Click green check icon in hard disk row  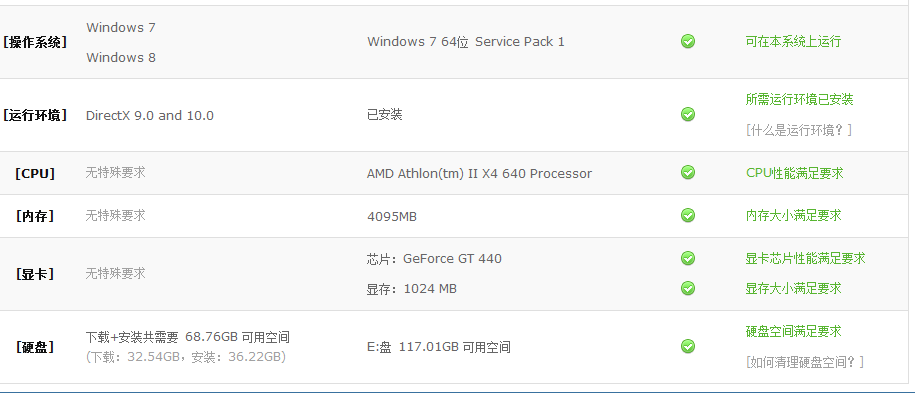click(x=688, y=346)
